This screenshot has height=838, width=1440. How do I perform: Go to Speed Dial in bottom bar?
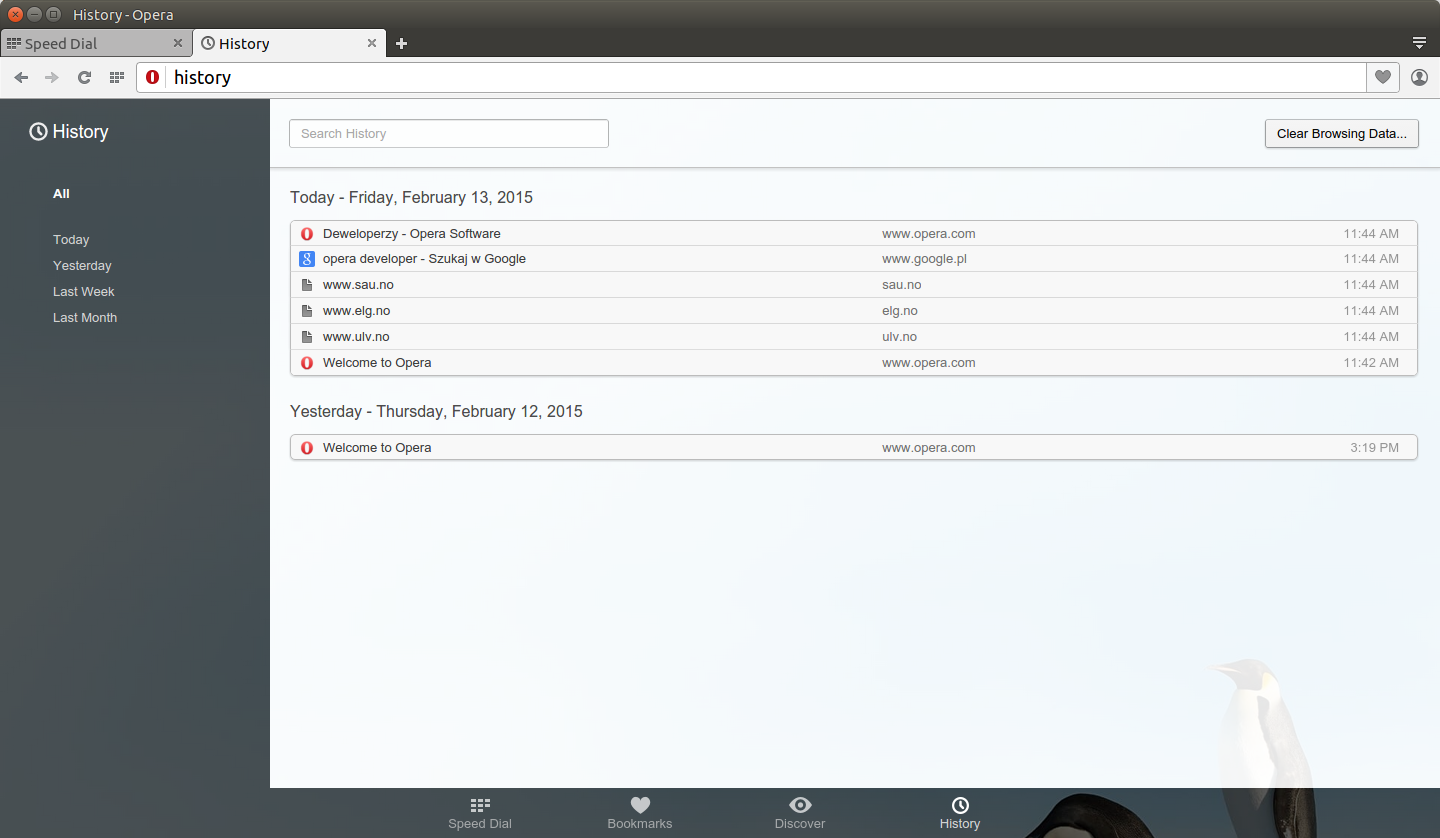coord(480,813)
